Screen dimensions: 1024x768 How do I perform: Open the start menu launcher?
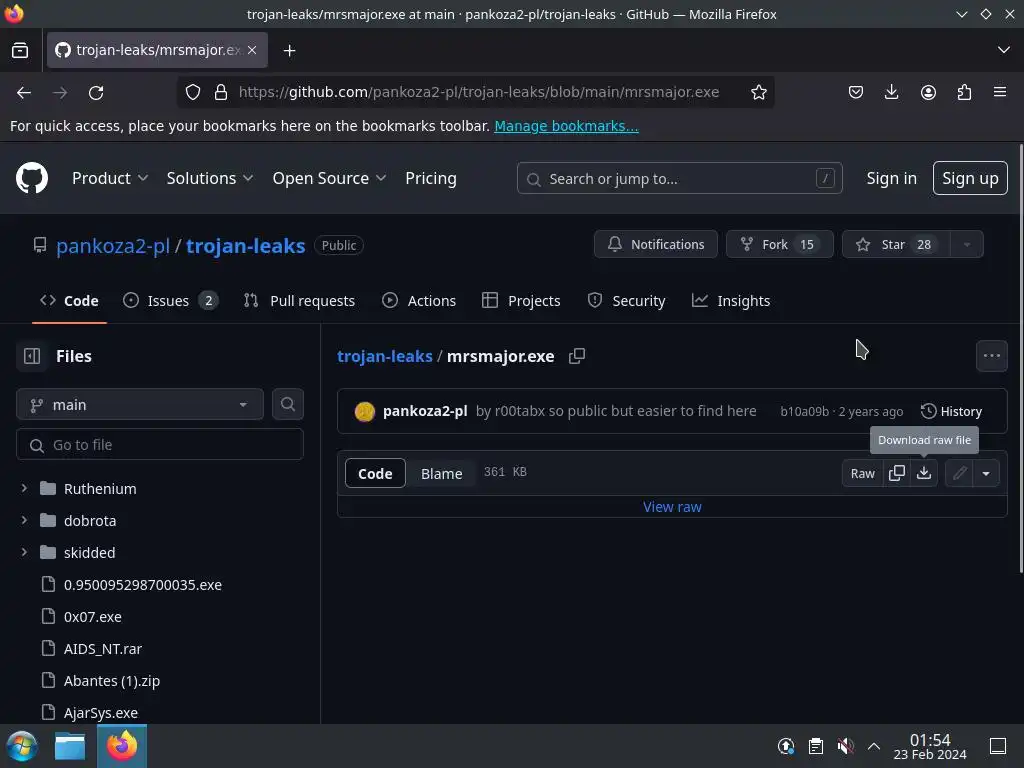tap(22, 746)
